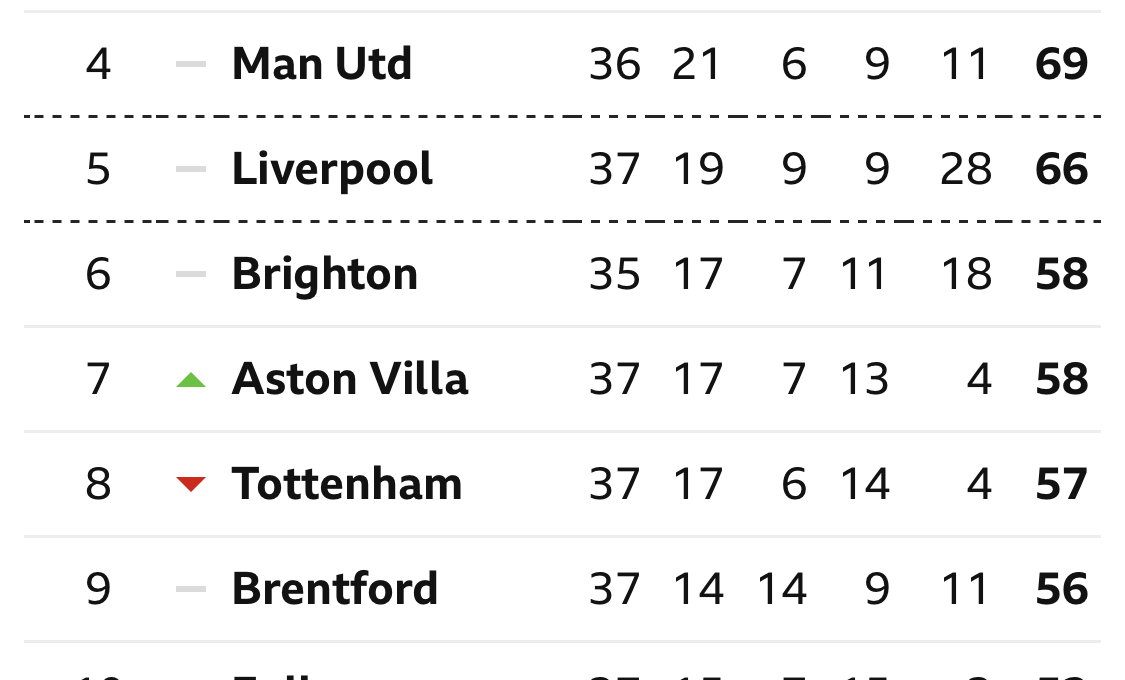Open the Aston Villa team page
1125x680 pixels.
point(350,379)
